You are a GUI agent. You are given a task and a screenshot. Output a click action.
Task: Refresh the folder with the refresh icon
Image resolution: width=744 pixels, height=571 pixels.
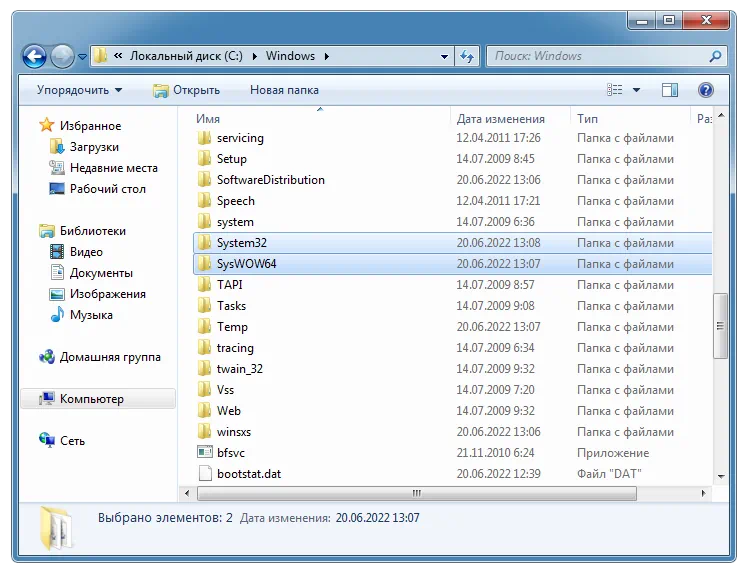pyautogui.click(x=467, y=56)
